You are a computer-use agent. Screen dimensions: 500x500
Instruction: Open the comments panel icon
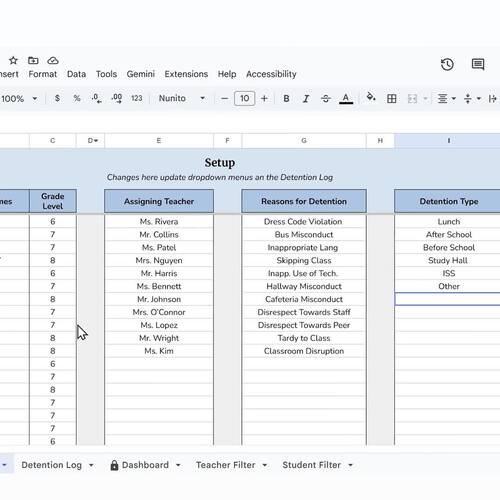tap(478, 64)
